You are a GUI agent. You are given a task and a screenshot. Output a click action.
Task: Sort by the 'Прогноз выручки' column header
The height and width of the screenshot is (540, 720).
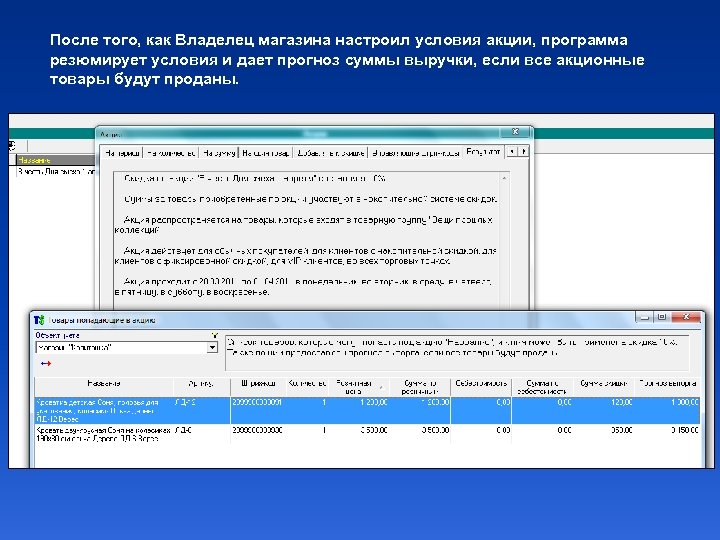[x=667, y=387]
